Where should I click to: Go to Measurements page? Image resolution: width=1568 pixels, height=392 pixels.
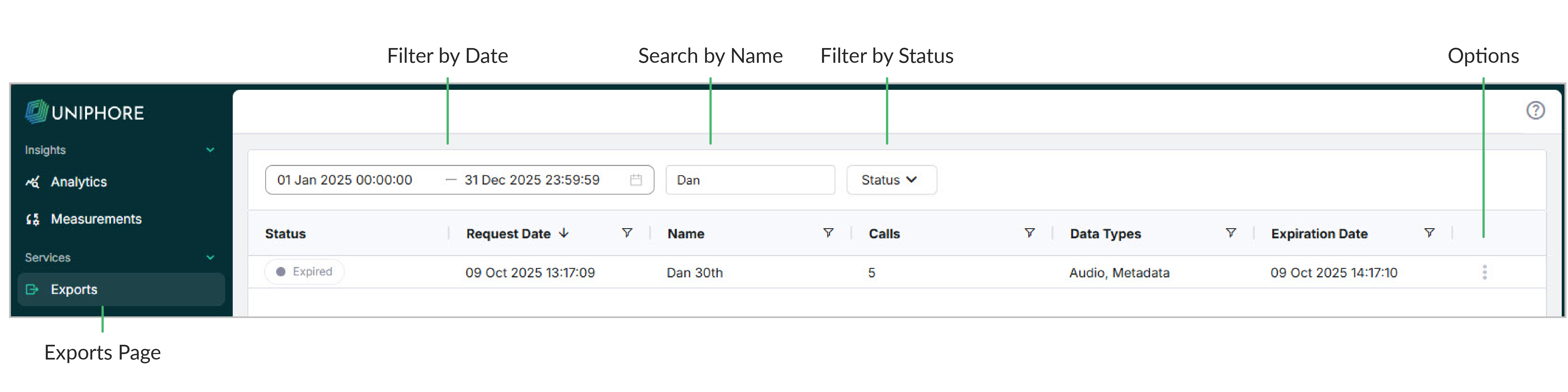coord(96,219)
